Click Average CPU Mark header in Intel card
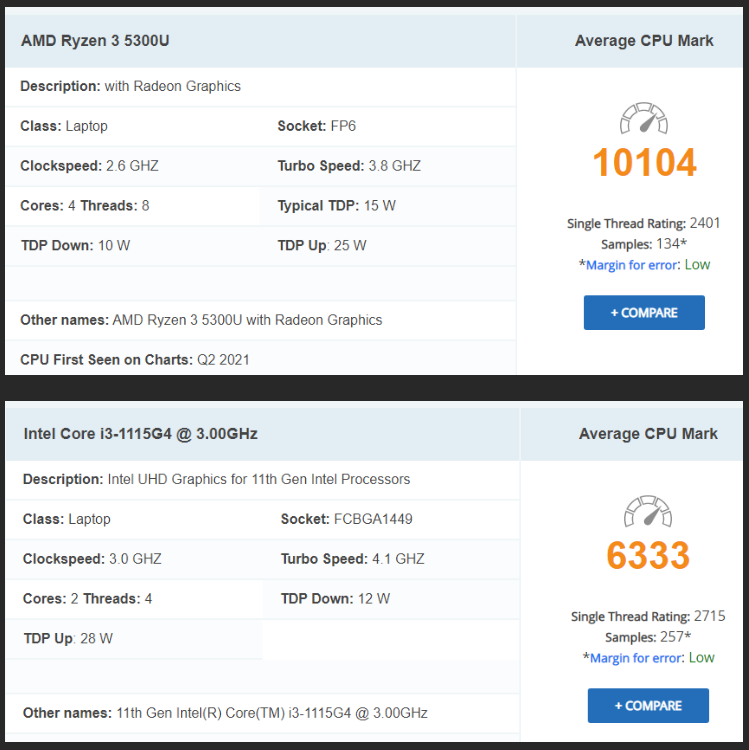Image resolution: width=749 pixels, height=750 pixels. point(648,434)
